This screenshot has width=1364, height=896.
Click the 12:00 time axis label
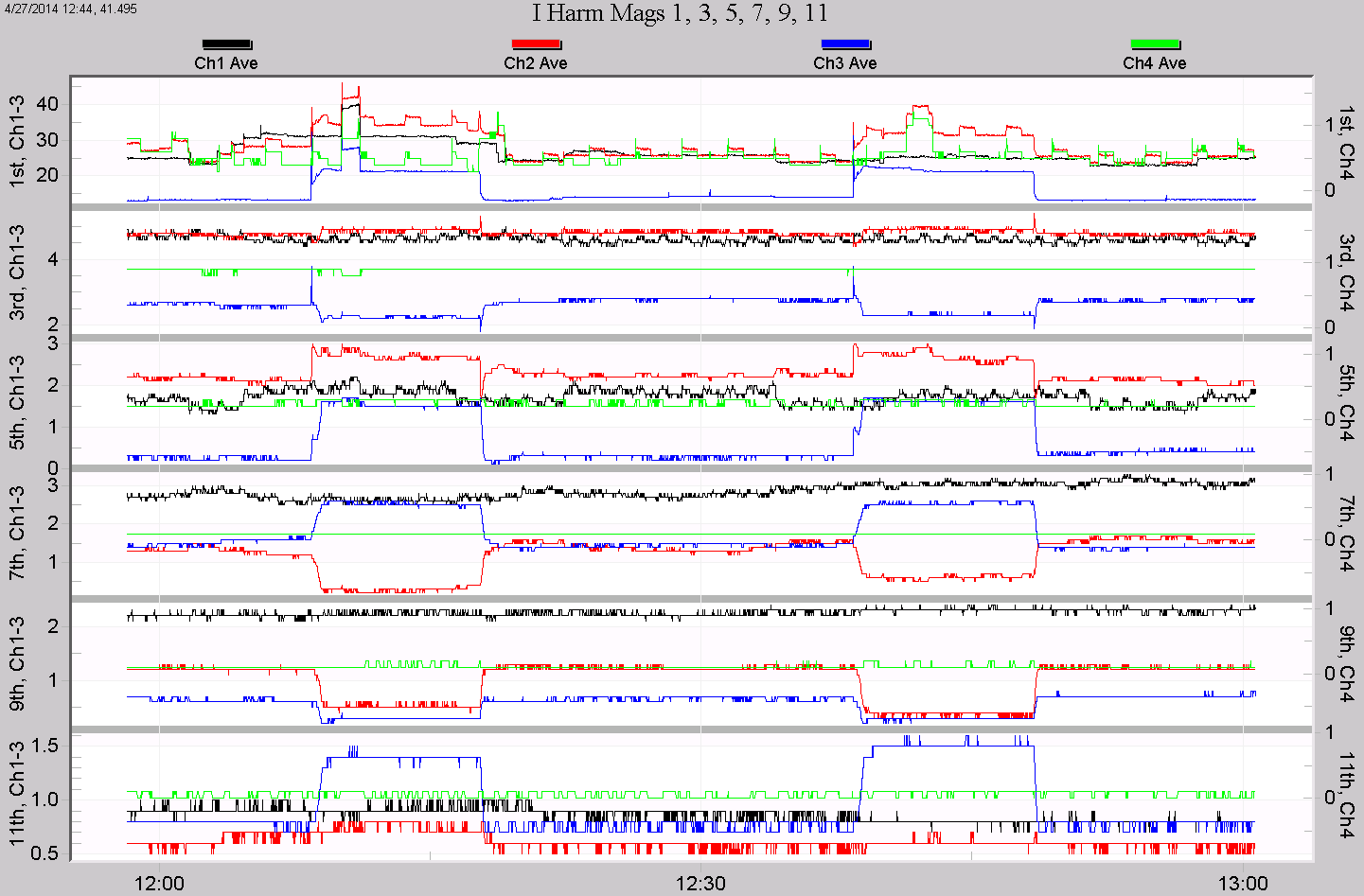point(159,884)
